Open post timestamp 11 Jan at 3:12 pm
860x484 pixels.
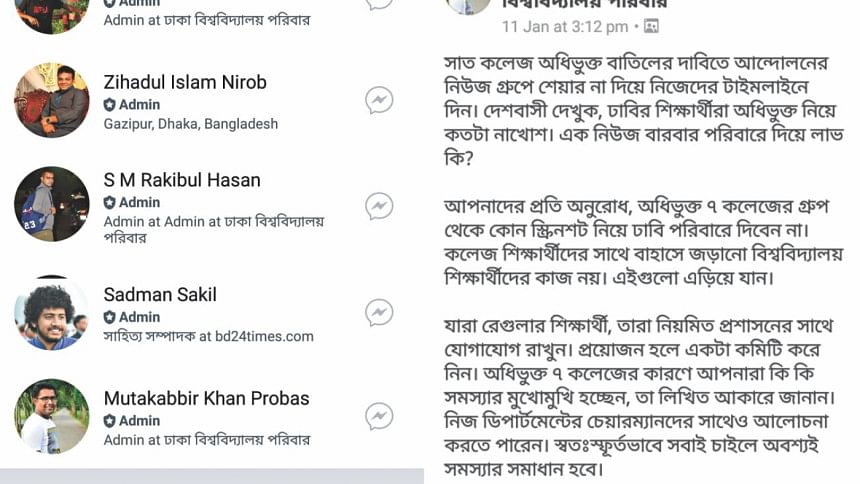point(565,26)
